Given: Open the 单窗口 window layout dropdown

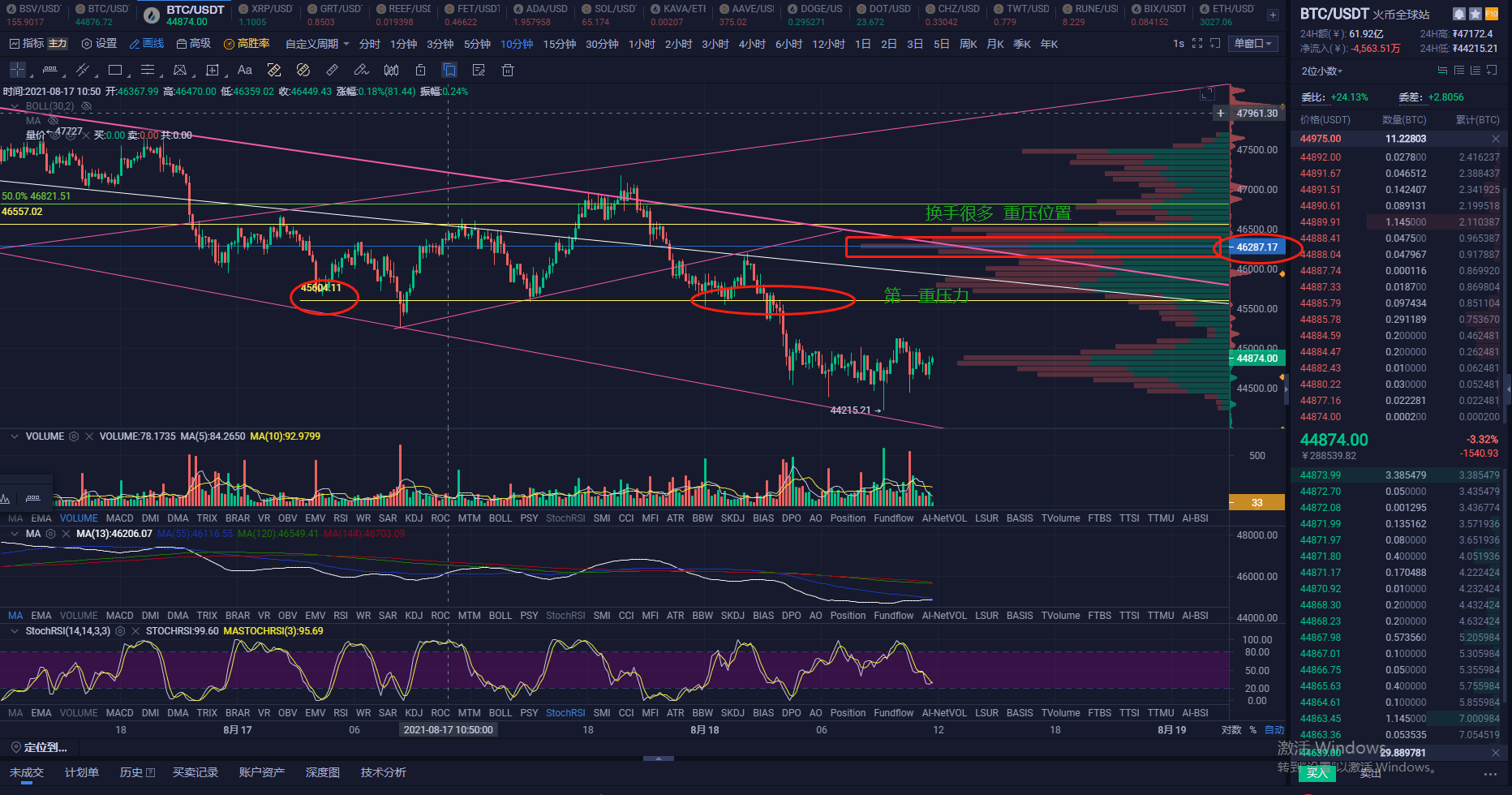Looking at the screenshot, I should coord(1253,44).
